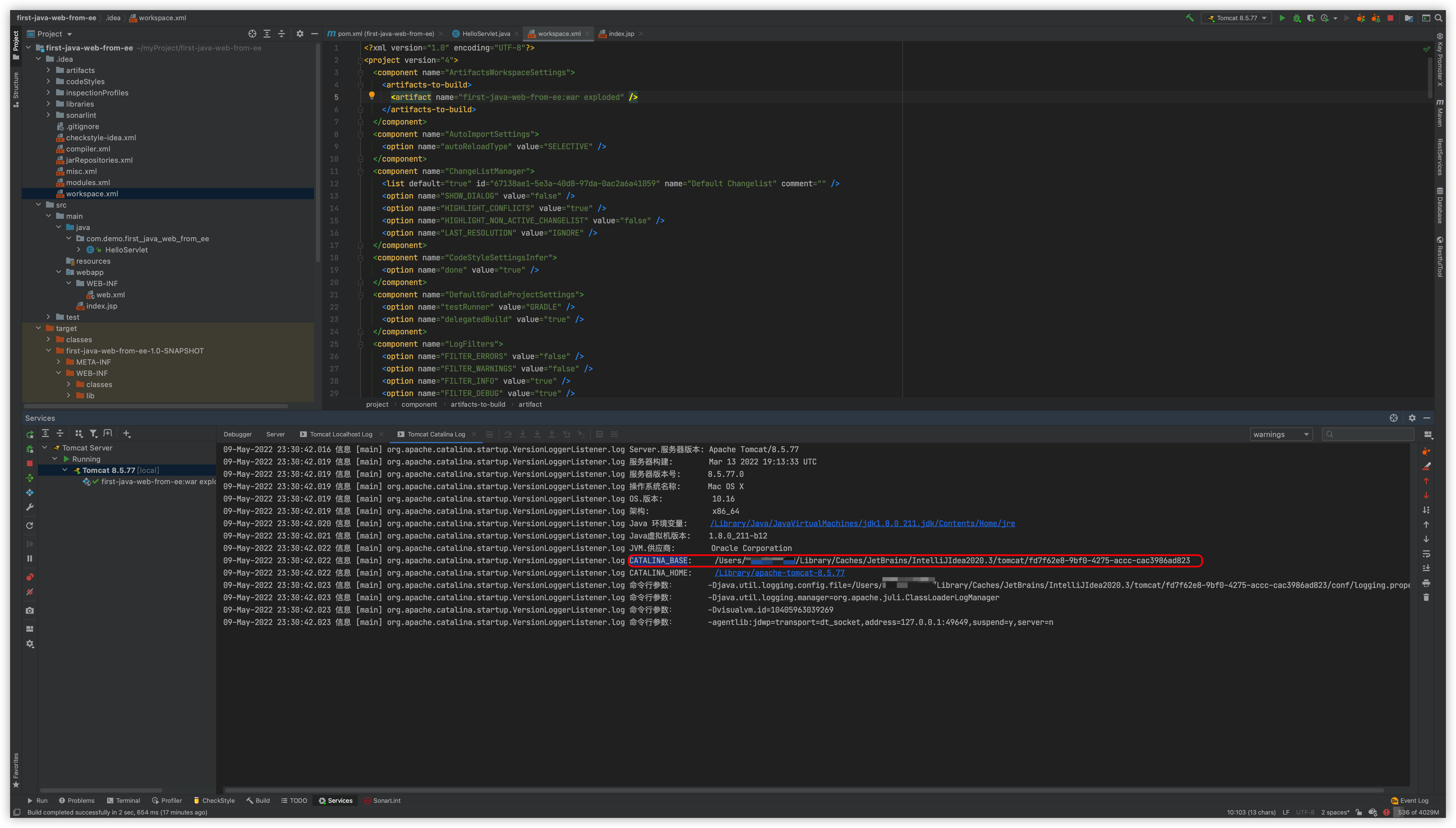
Task: Toggle the Pause Program button in Services sidebar
Action: [30, 558]
